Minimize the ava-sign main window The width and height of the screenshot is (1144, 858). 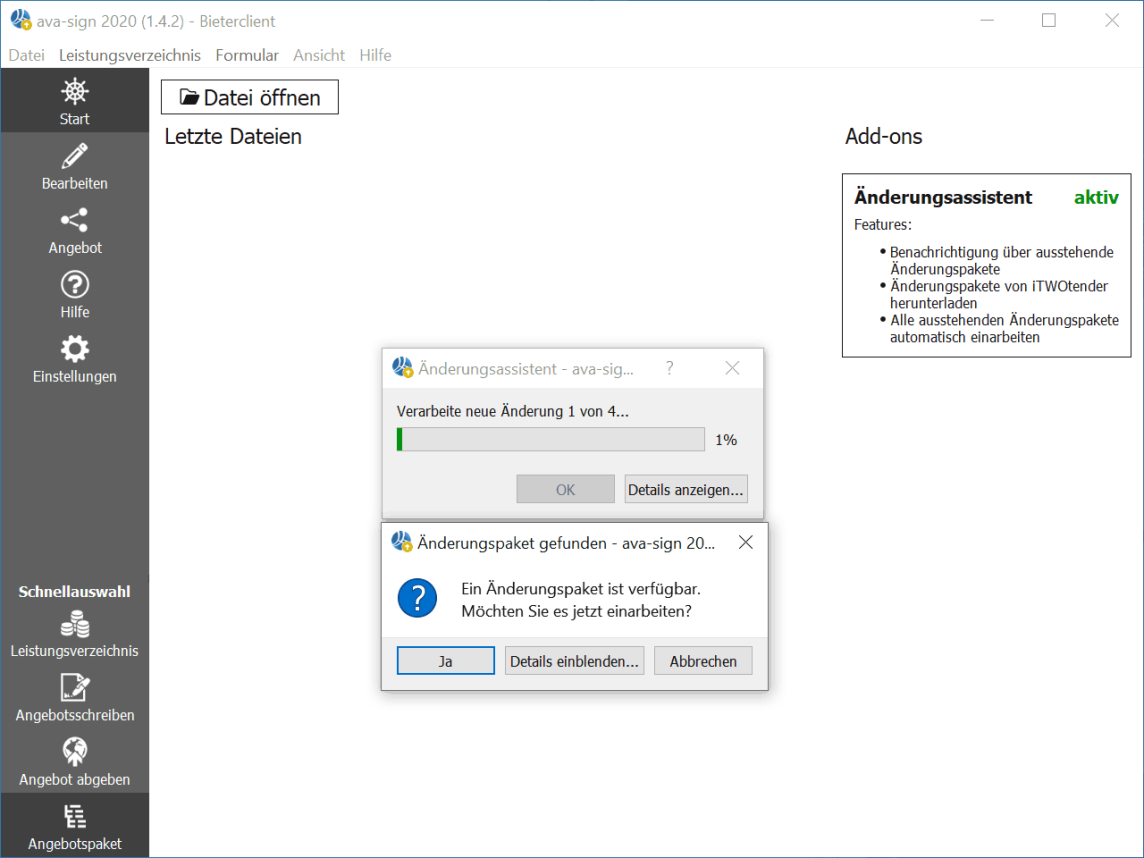[x=987, y=20]
